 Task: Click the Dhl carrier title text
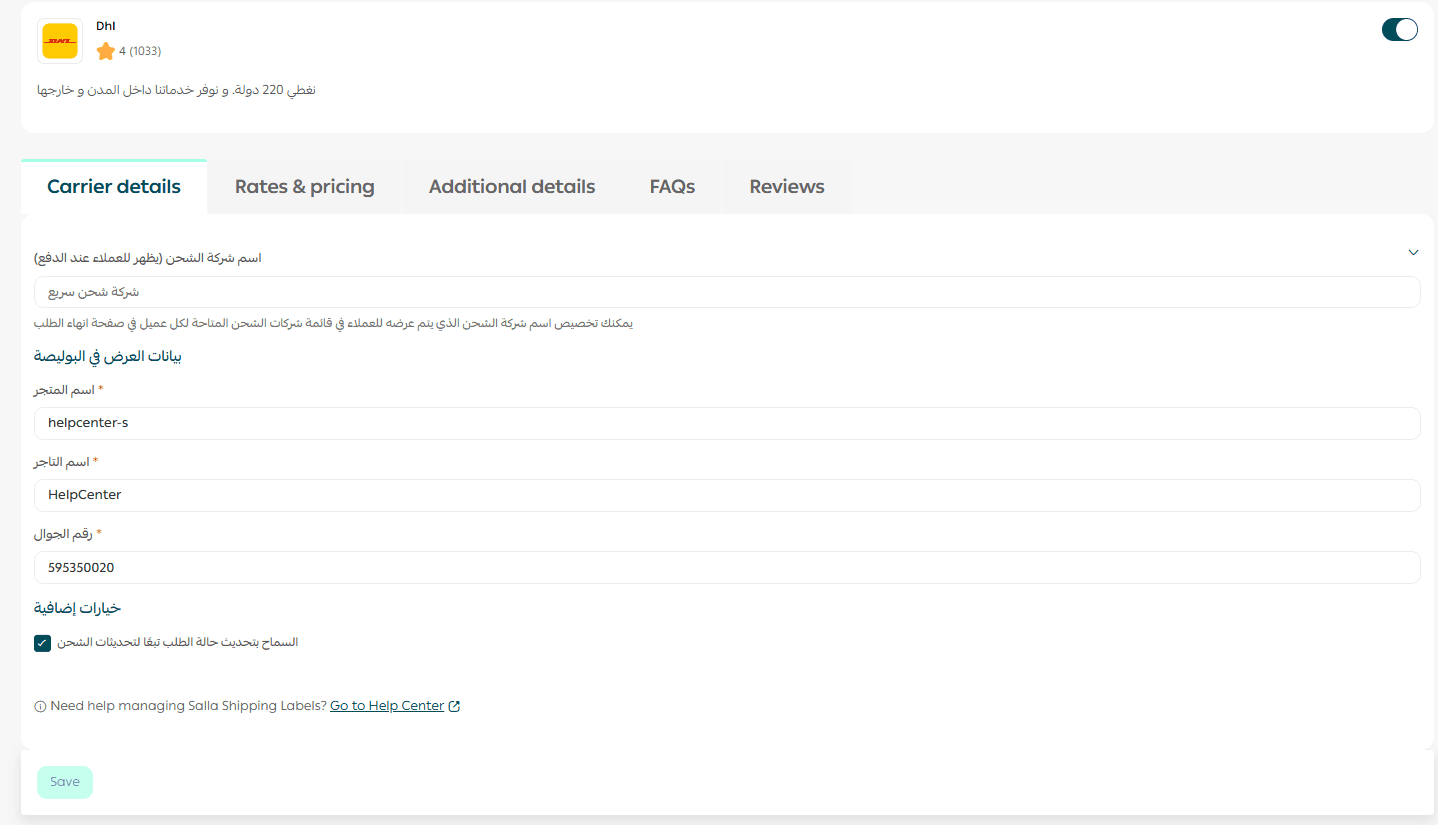click(106, 26)
